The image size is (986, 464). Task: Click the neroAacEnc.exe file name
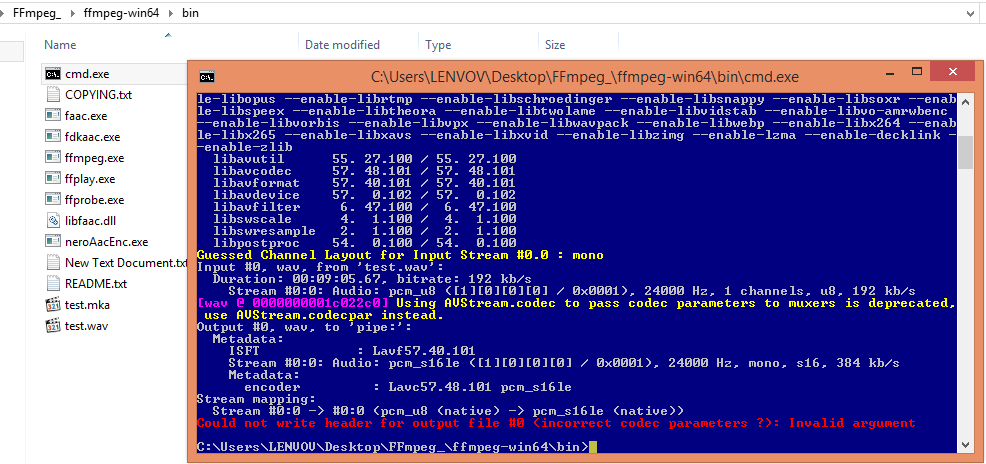[x=106, y=241]
